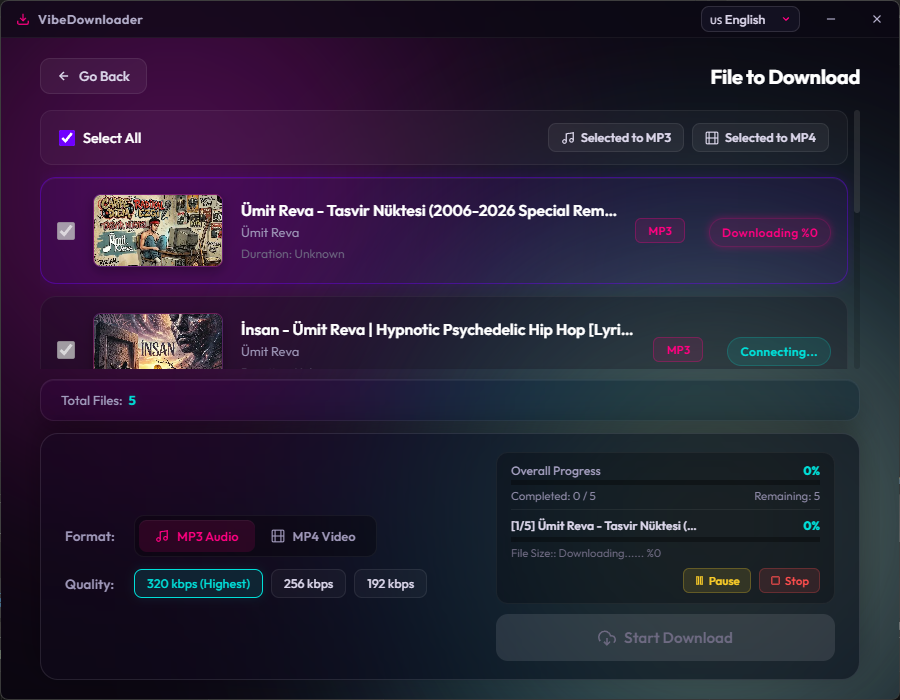Click the Connecting... status badge

[779, 352]
